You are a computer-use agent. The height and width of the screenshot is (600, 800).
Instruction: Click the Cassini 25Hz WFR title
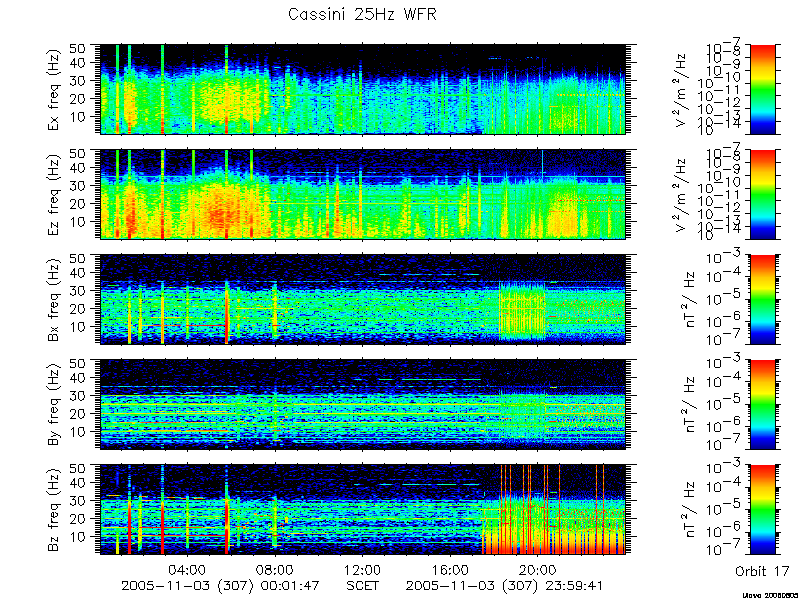tap(362, 14)
